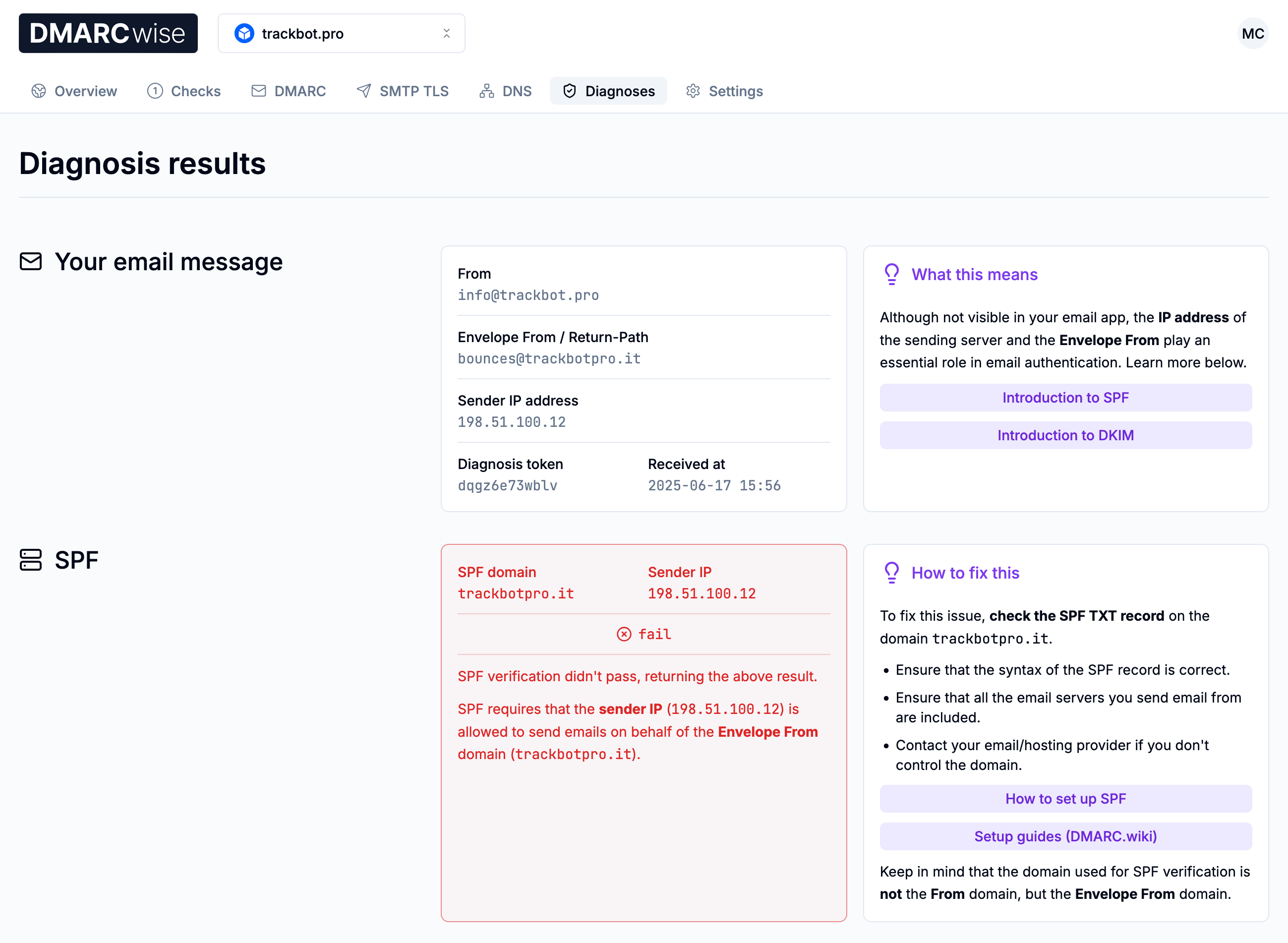Click the fail result text

coord(654,634)
